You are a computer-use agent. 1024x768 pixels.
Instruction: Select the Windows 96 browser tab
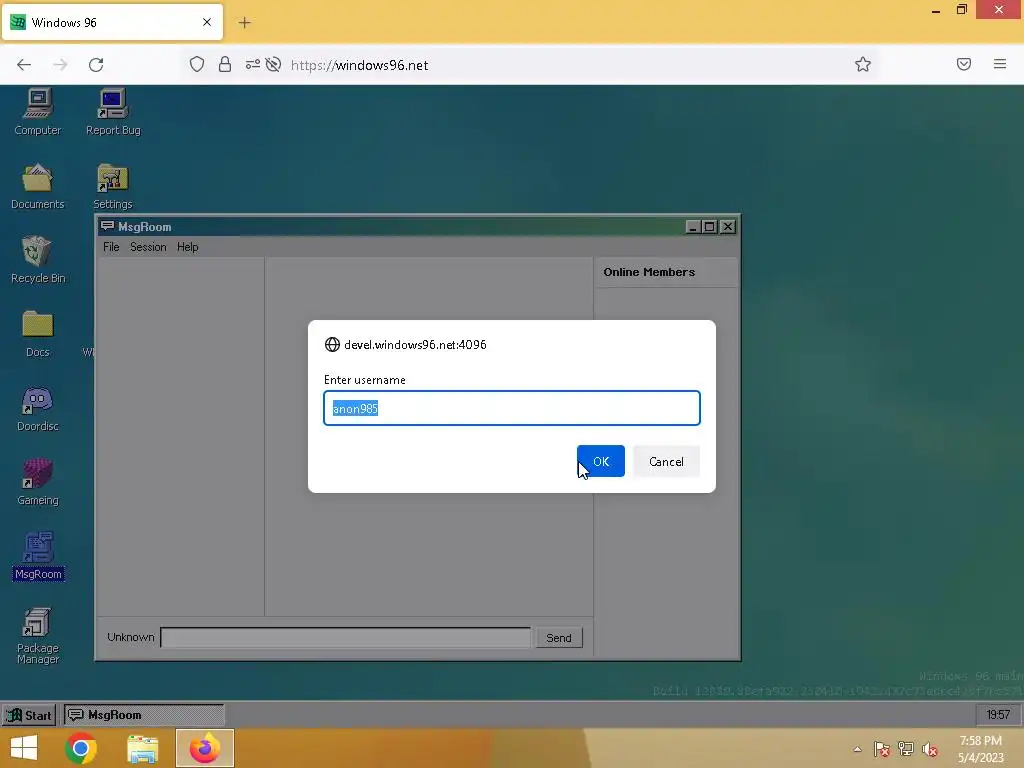112,22
